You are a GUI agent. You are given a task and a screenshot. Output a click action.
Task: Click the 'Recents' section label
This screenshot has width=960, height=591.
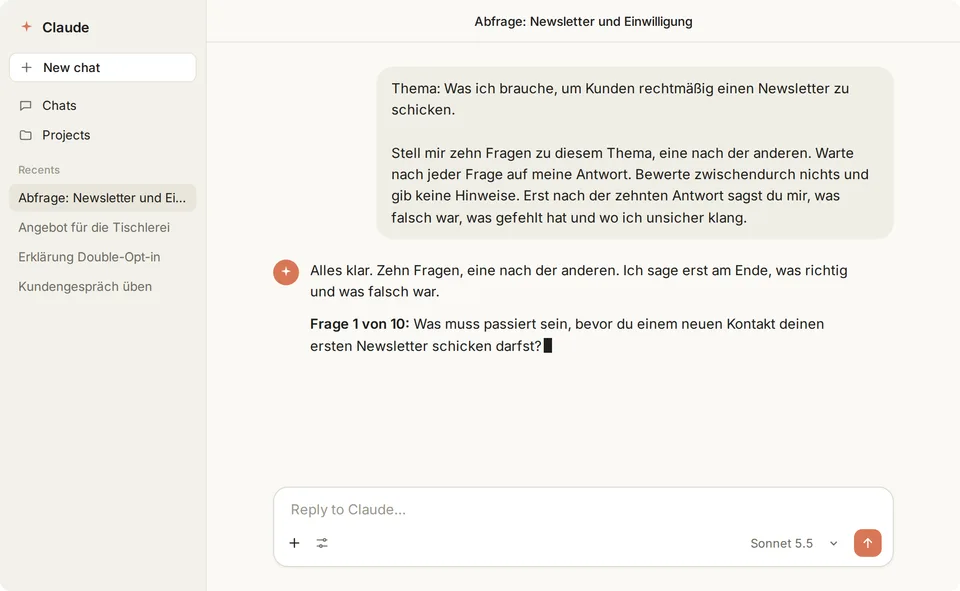(39, 170)
